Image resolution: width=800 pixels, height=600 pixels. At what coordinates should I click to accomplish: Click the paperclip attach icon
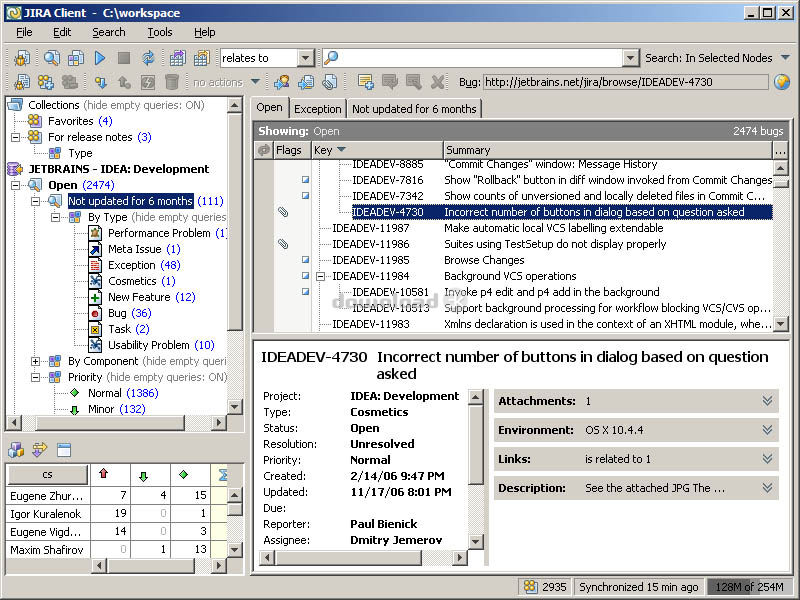tap(330, 82)
